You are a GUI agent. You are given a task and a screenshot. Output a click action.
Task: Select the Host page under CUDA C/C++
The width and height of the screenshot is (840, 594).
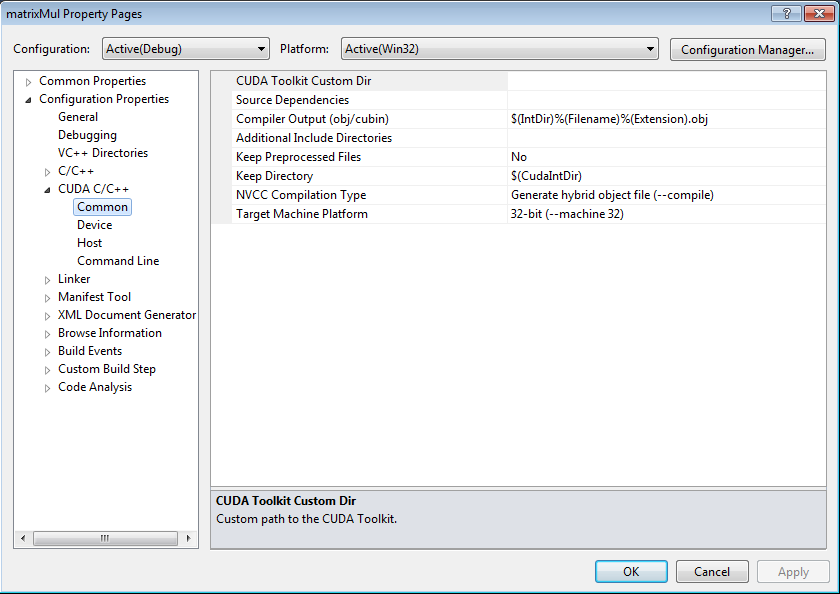(89, 243)
